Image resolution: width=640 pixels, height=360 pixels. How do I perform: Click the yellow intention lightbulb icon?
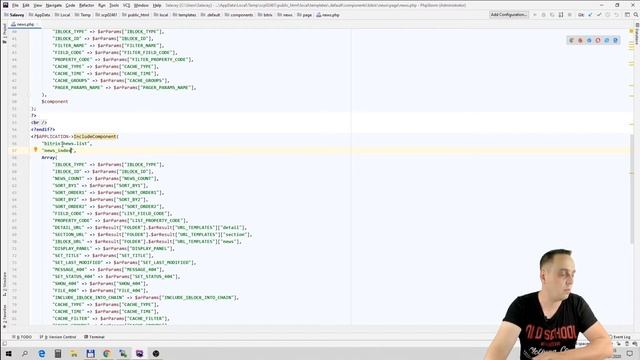pos(36,150)
